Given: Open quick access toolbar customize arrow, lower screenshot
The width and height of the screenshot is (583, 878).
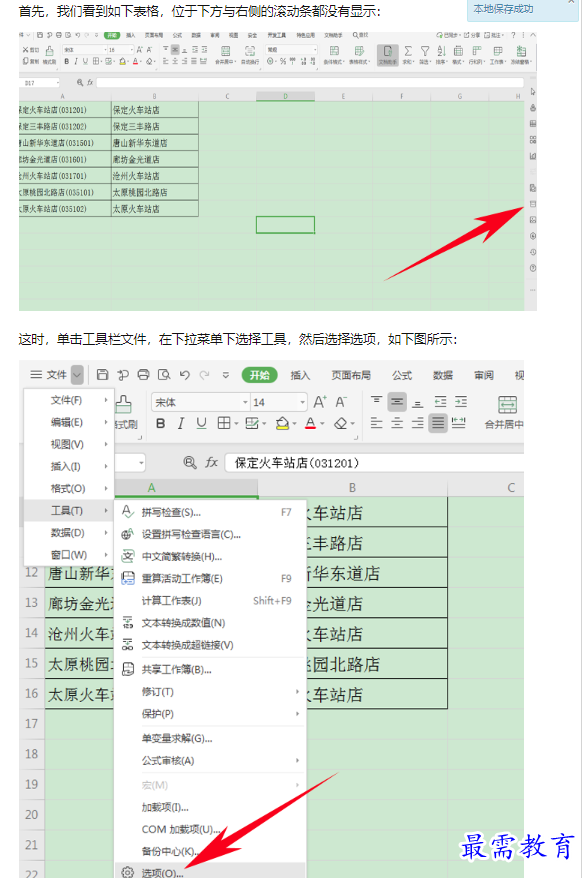Looking at the screenshot, I should pos(226,375).
